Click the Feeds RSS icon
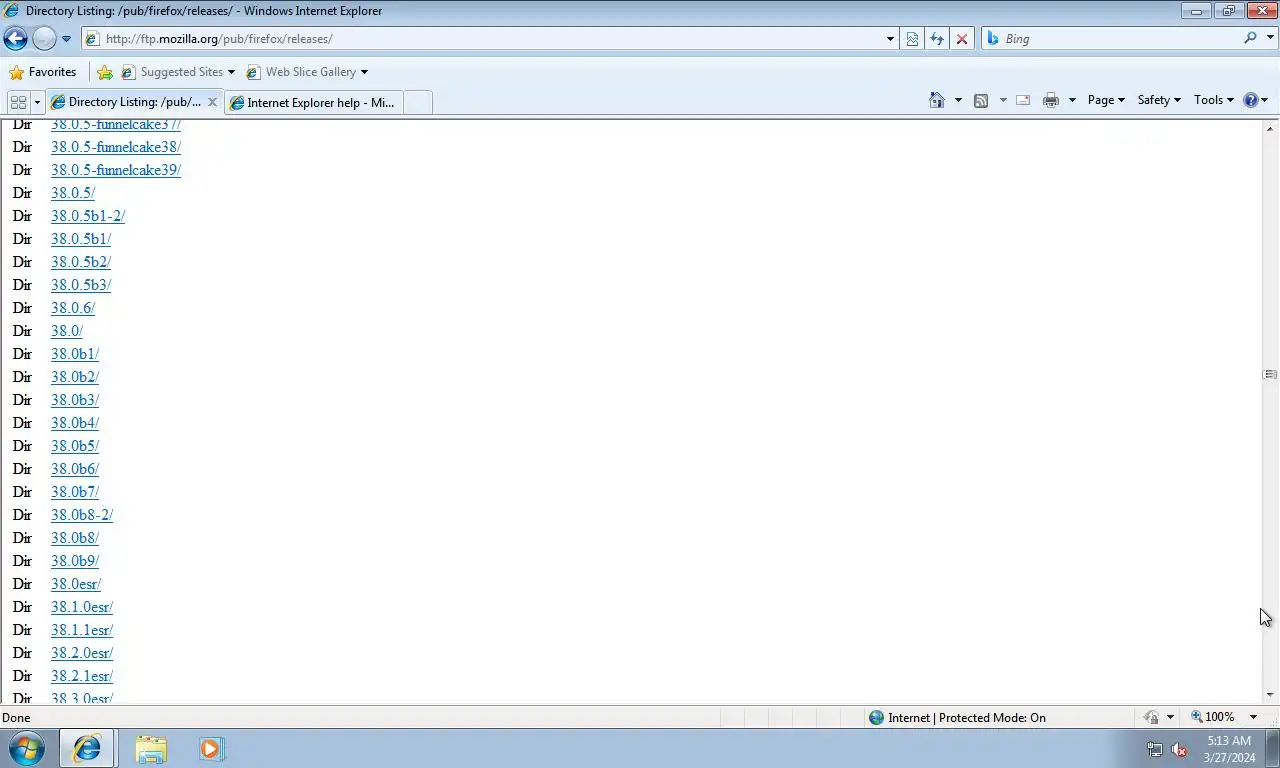This screenshot has width=1280, height=768. coord(981,100)
